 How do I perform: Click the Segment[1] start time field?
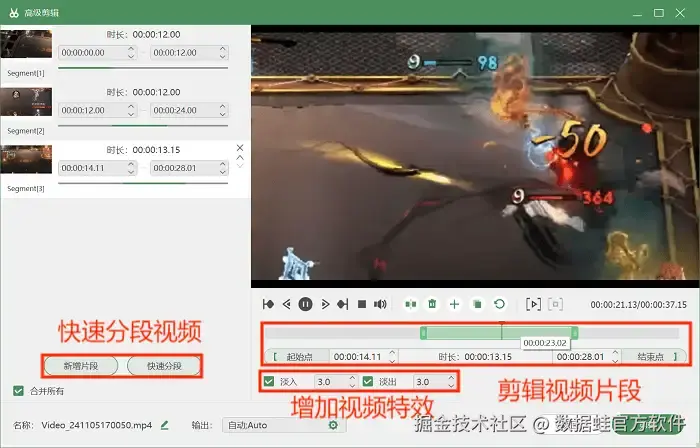(97, 53)
